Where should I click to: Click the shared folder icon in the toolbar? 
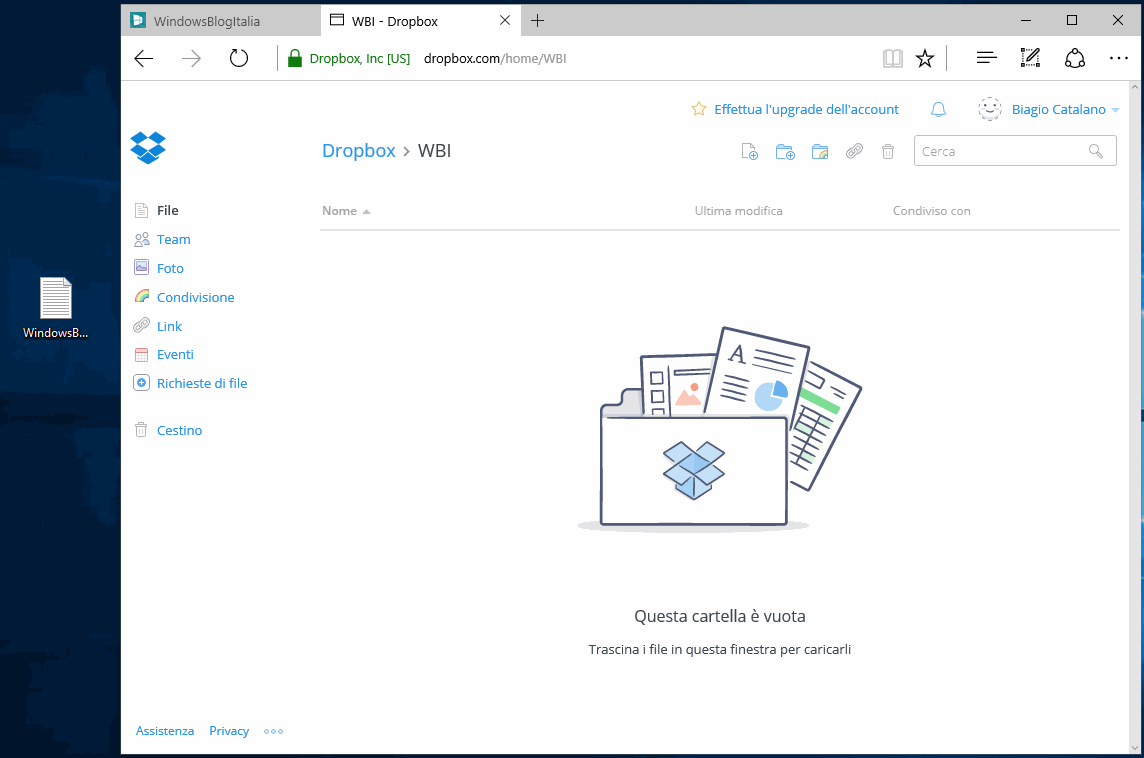[820, 151]
